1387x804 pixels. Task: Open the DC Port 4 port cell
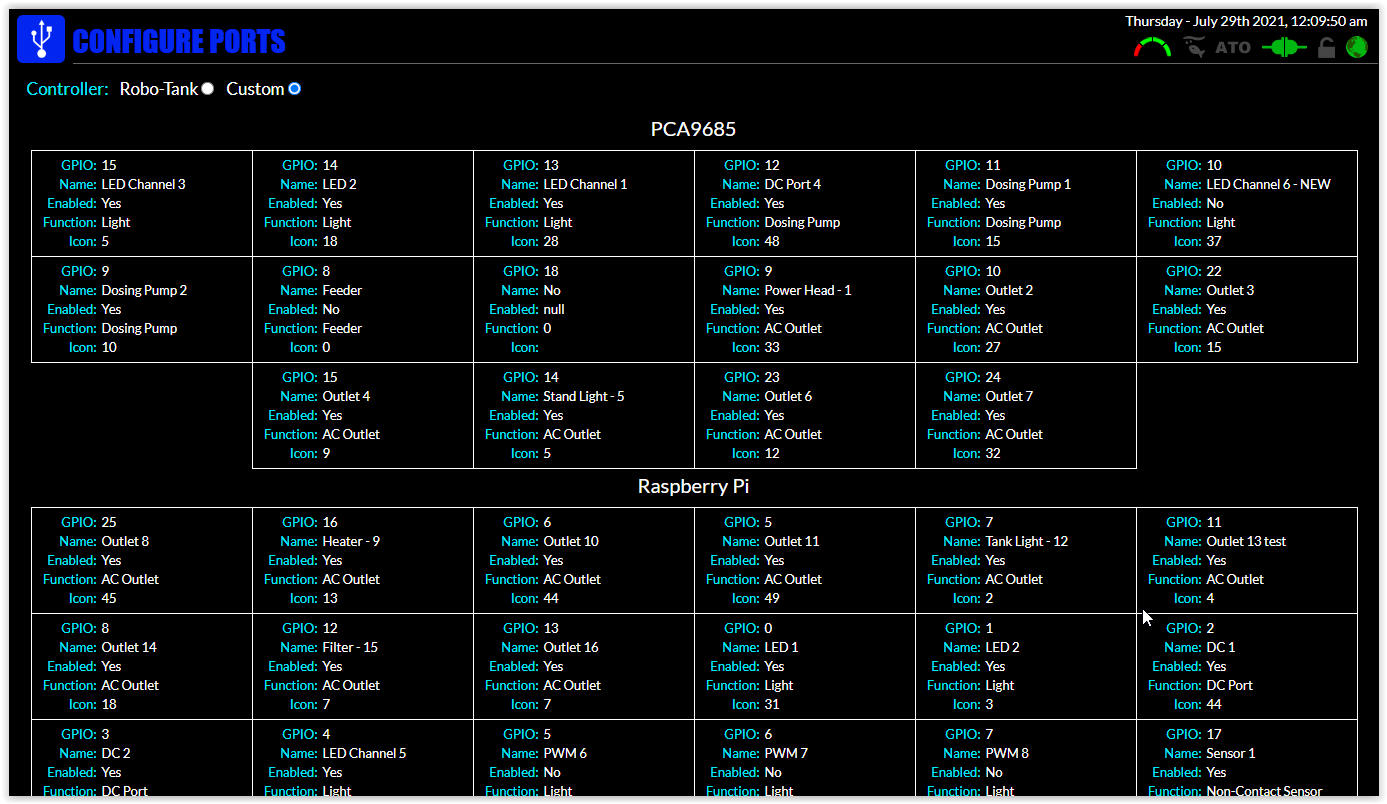(x=805, y=203)
